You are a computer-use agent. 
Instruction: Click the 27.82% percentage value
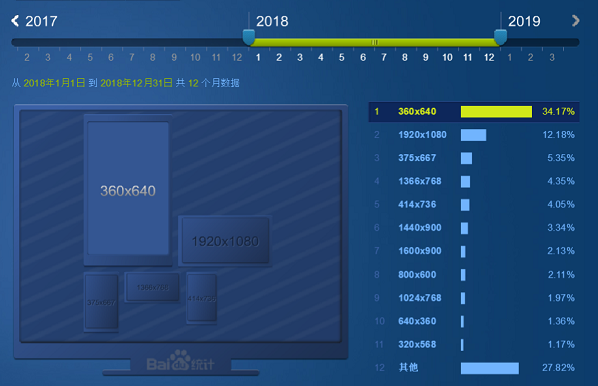[558, 368]
